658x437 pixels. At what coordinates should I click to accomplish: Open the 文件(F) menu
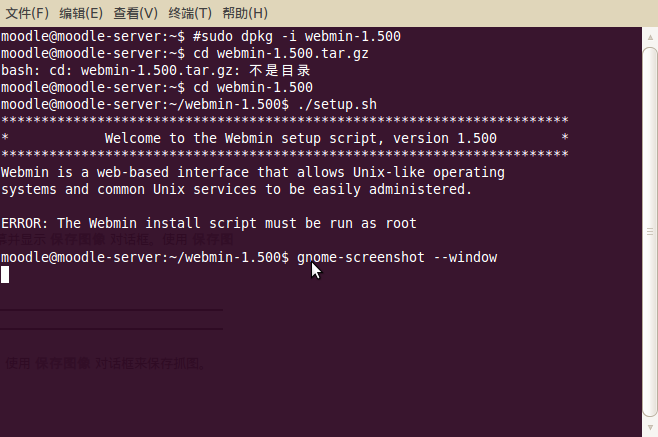27,13
